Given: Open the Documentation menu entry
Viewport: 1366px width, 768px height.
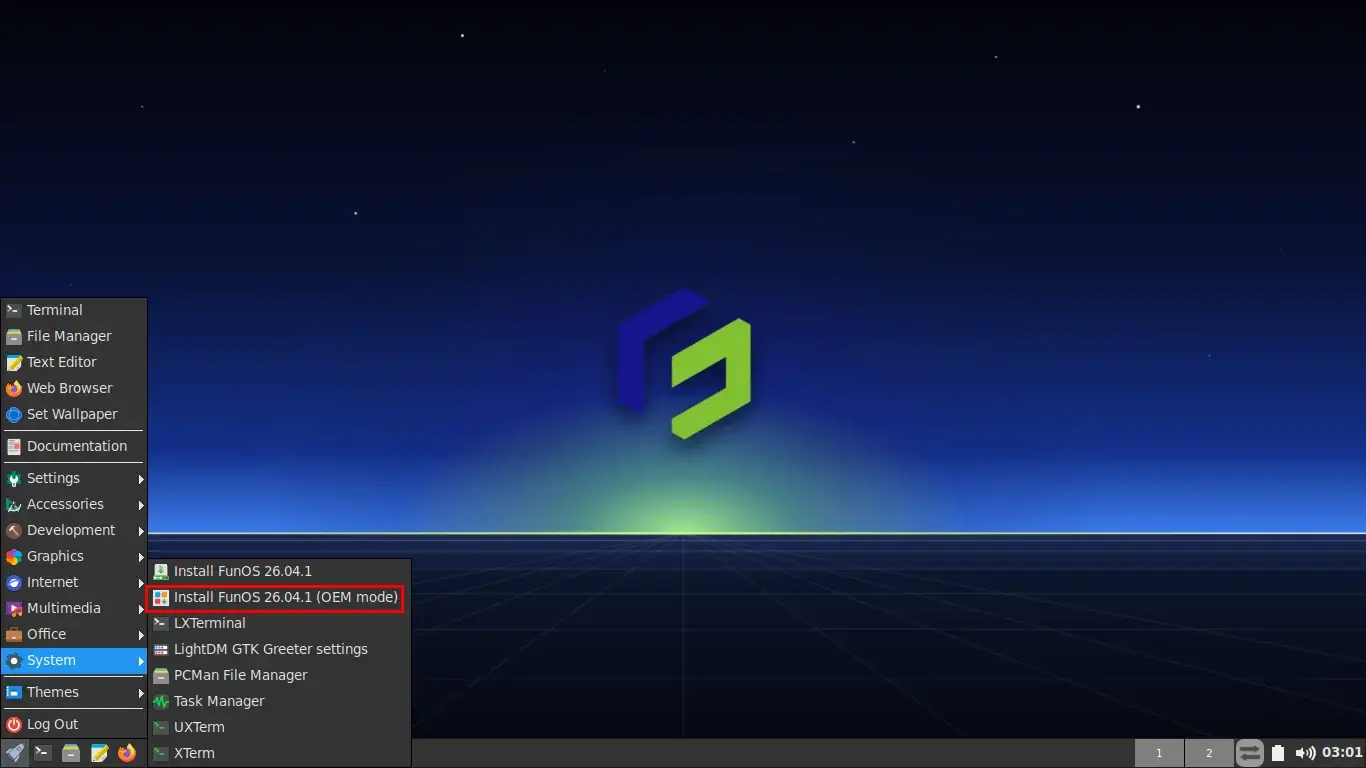Looking at the screenshot, I should (x=74, y=446).
